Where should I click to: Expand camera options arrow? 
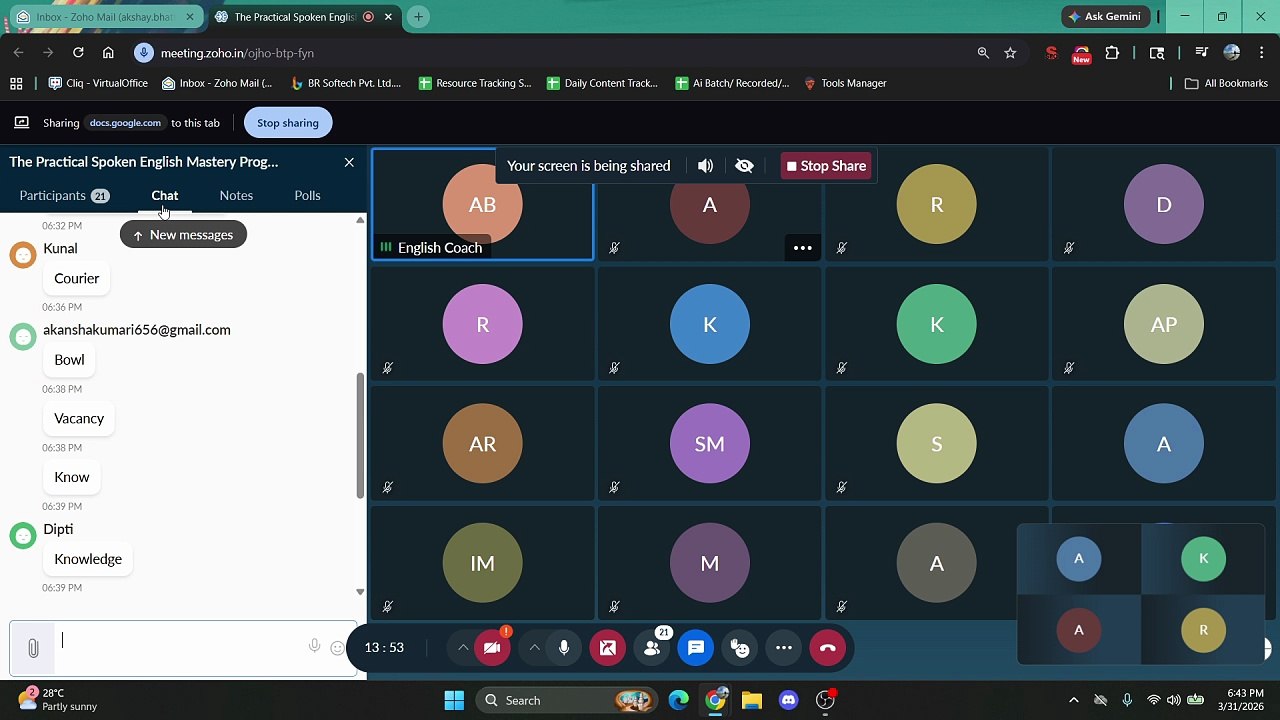point(463,648)
